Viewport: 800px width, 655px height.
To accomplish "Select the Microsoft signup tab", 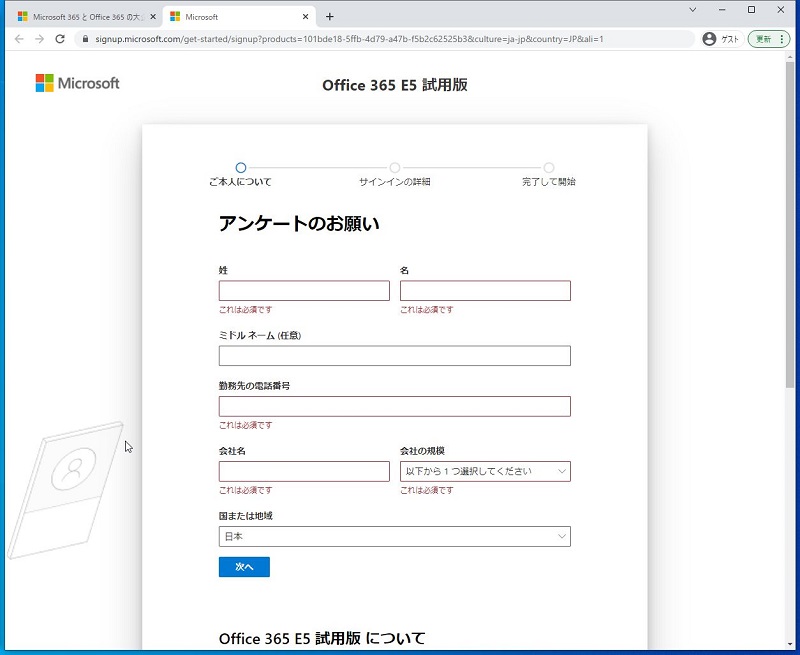I will point(239,17).
